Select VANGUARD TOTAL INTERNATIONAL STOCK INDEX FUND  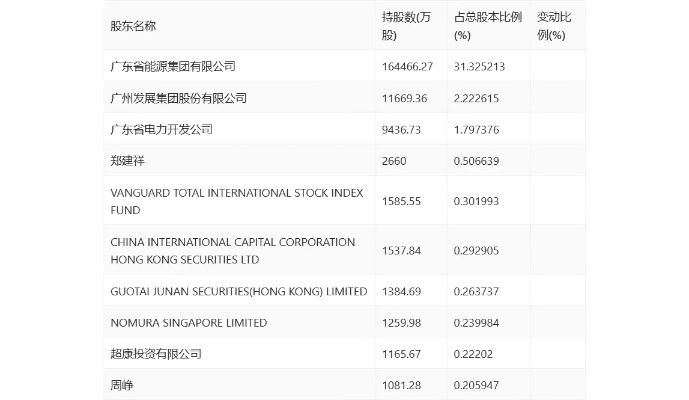pyautogui.click(x=236, y=201)
